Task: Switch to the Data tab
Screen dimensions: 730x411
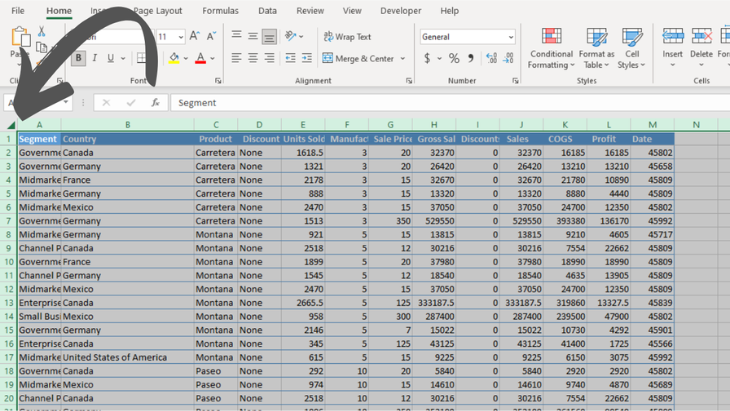Action: click(267, 11)
